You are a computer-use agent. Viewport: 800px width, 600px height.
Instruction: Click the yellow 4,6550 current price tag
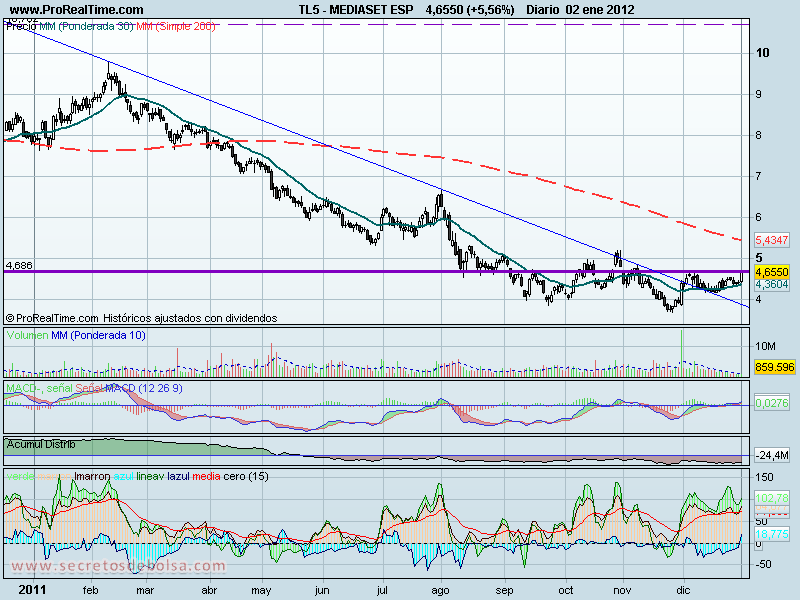coord(771,272)
